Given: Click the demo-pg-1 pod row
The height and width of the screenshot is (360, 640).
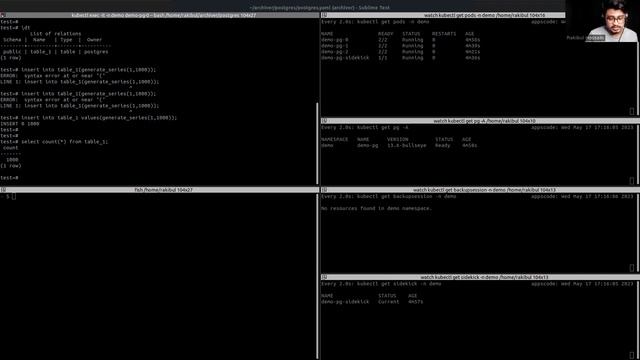Looking at the screenshot, I should (x=400, y=46).
